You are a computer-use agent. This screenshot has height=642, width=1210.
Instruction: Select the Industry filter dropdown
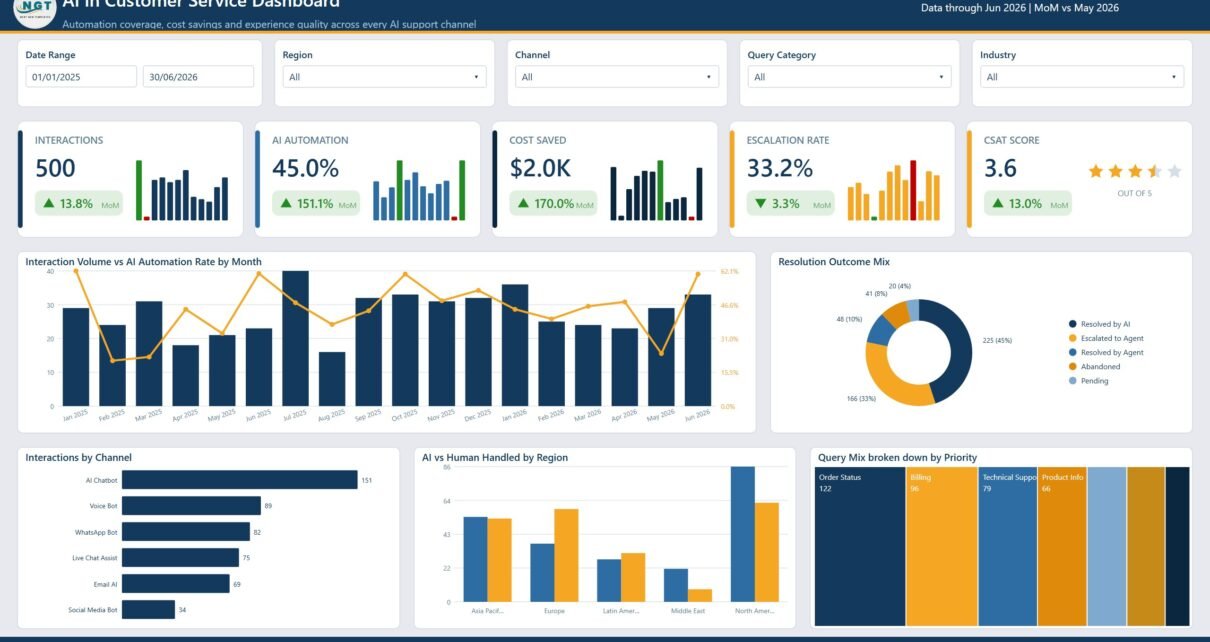pyautogui.click(x=1082, y=77)
